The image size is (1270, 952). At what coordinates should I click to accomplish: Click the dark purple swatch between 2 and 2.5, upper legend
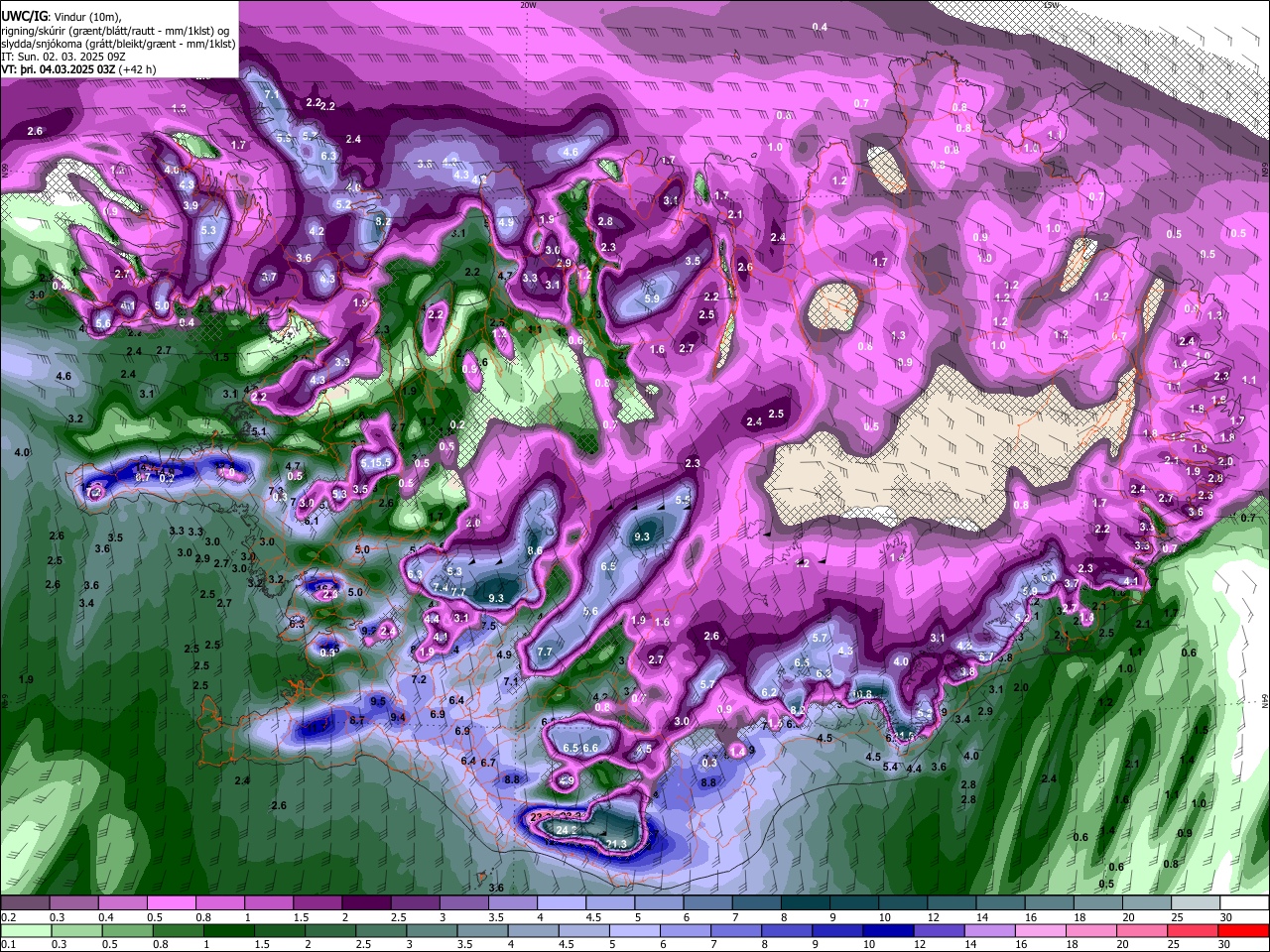pyautogui.click(x=366, y=903)
